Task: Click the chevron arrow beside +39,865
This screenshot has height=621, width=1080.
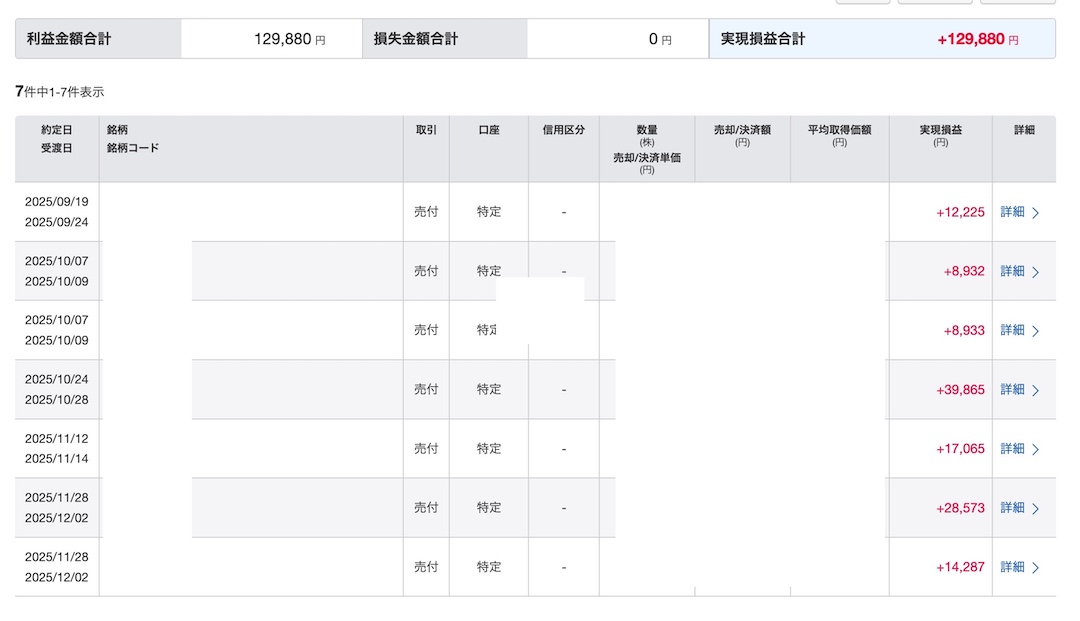Action: click(1036, 390)
